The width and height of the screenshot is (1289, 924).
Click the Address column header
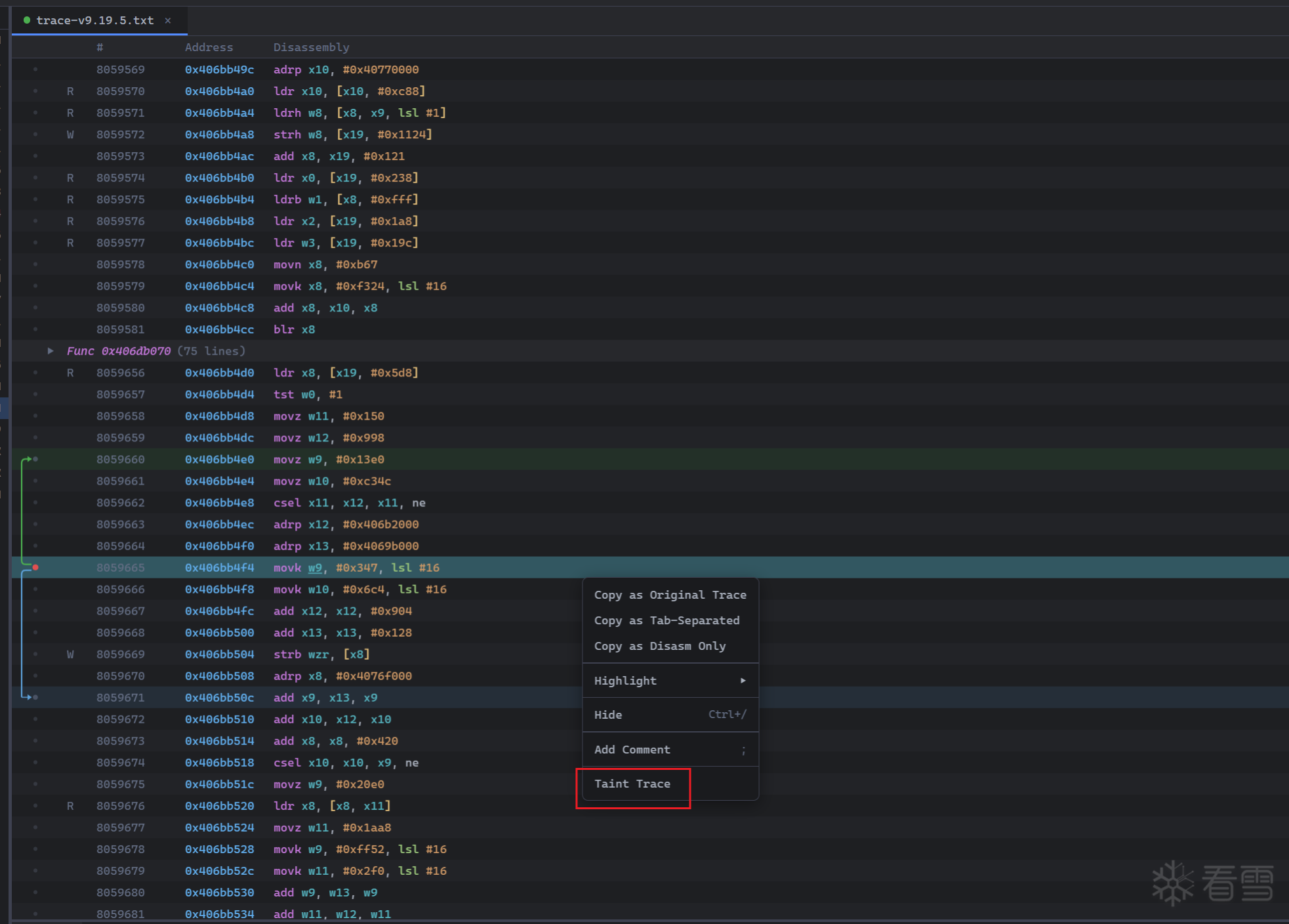[209, 47]
